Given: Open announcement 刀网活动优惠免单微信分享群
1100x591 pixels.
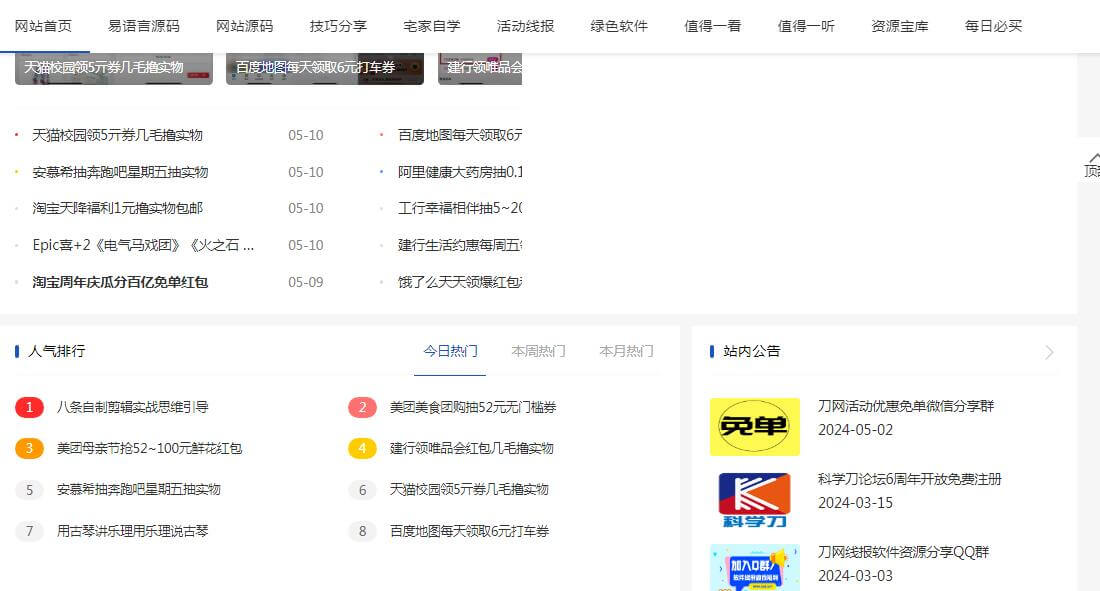Looking at the screenshot, I should (906, 406).
